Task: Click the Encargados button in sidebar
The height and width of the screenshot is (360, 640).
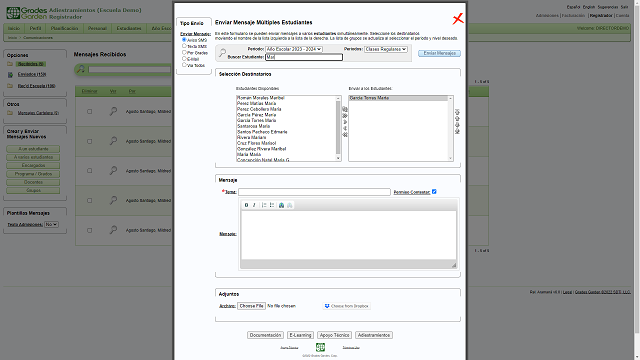Action: point(33,165)
